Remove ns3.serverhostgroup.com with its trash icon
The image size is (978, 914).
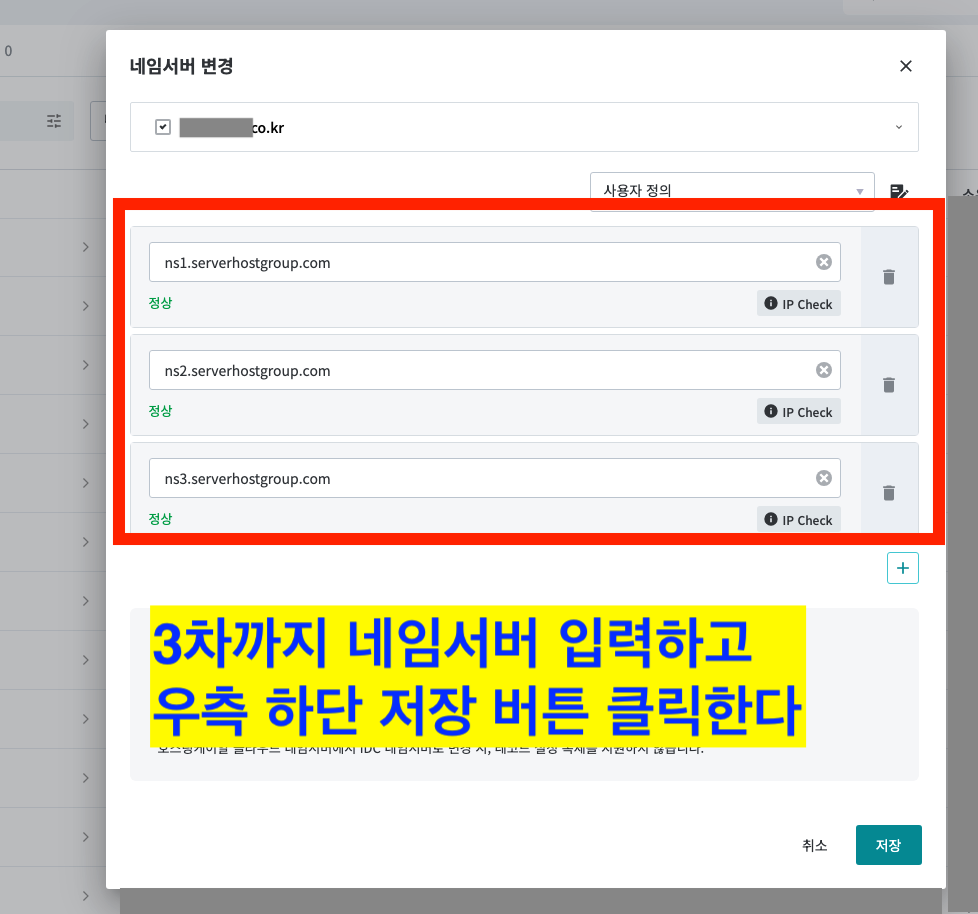point(888,493)
